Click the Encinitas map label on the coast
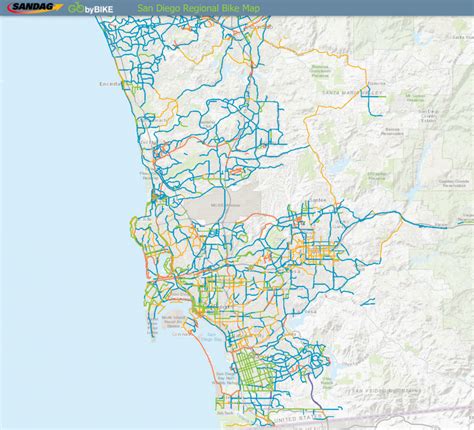This screenshot has height=430, width=474. [110, 84]
